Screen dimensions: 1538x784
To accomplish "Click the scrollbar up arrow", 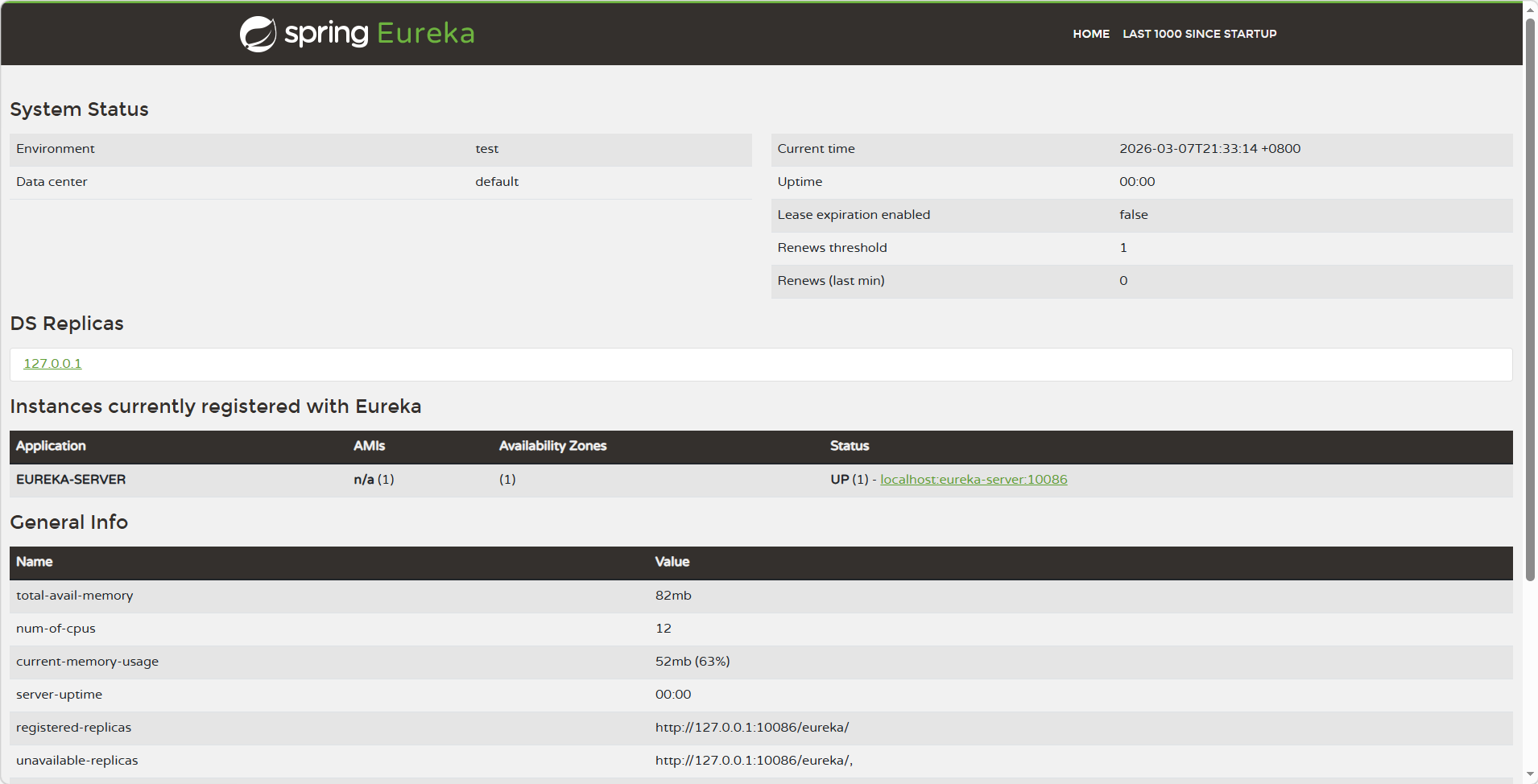I will click(x=1530, y=9).
